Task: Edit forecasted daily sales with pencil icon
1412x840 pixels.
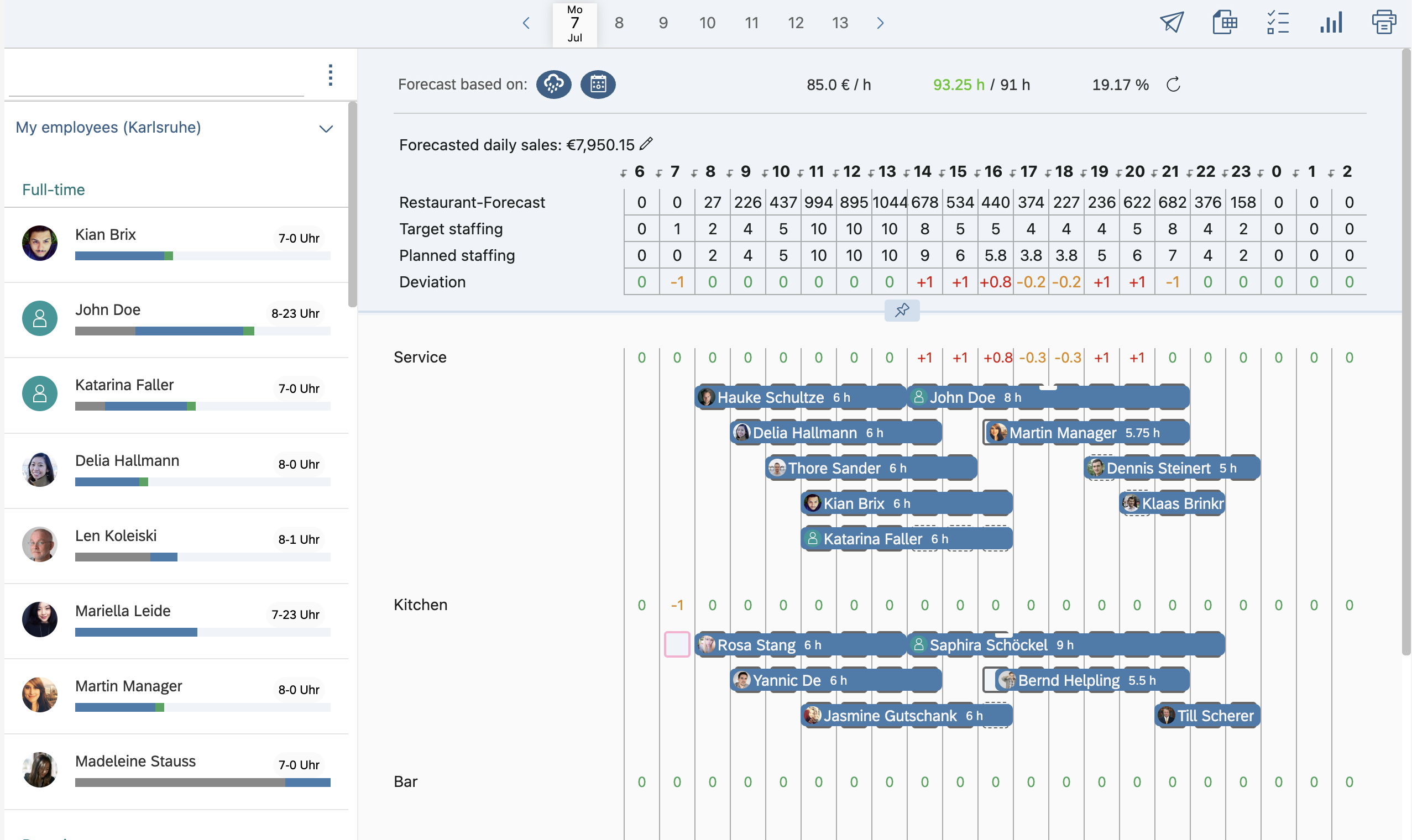Action: (646, 144)
